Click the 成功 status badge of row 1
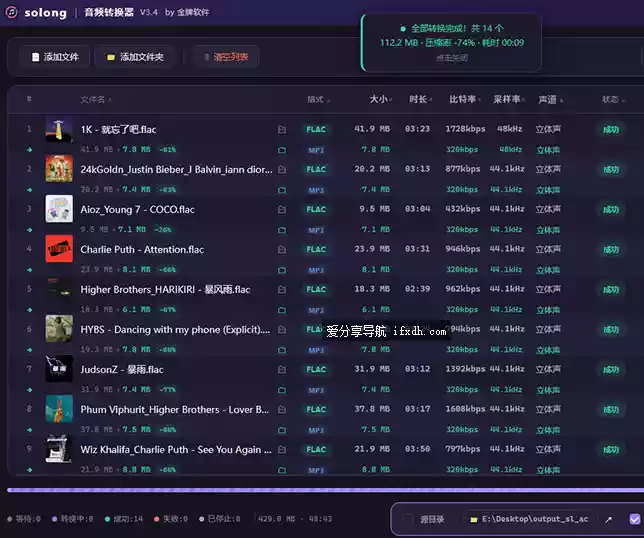This screenshot has width=644, height=538. click(x=611, y=130)
